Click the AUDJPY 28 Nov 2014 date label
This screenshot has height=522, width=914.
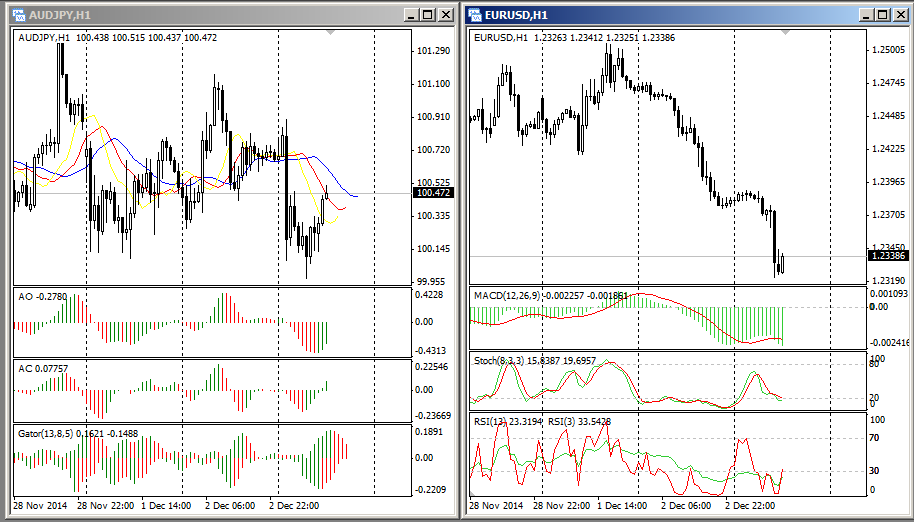40,505
